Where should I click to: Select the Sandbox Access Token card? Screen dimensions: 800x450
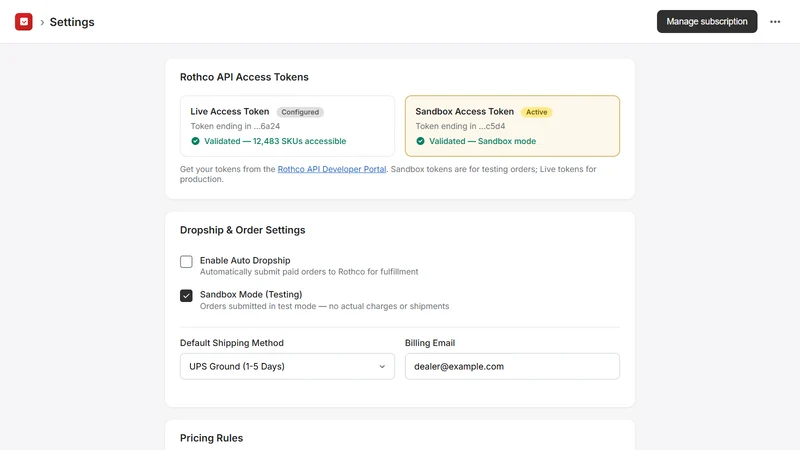point(512,126)
